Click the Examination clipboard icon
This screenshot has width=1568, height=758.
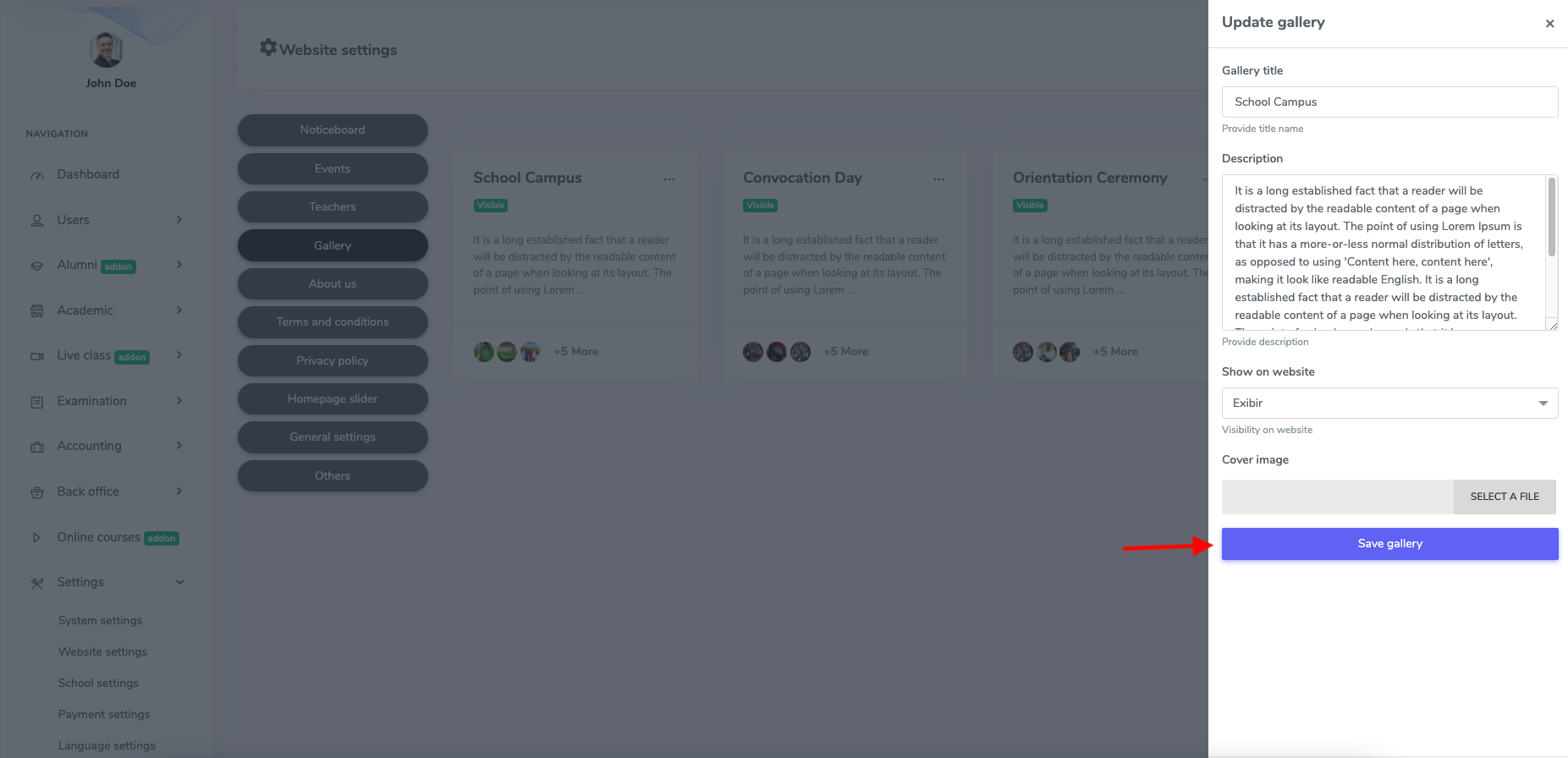tap(37, 402)
